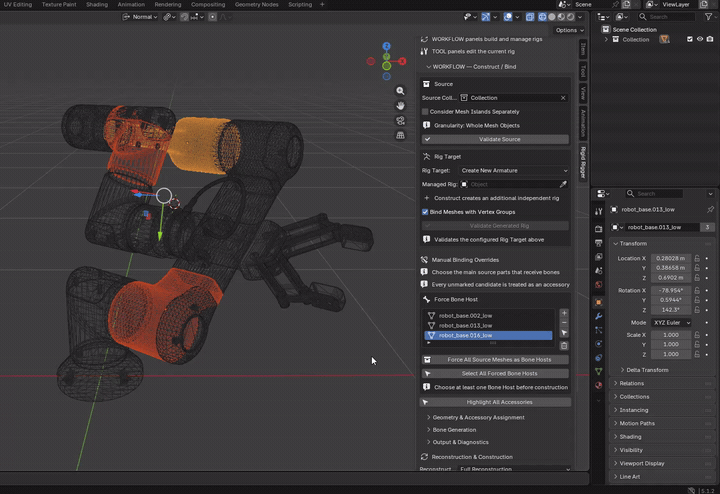Switch to the Shading workspace tab
Image resolution: width=720 pixels, height=494 pixels.
[97, 5]
